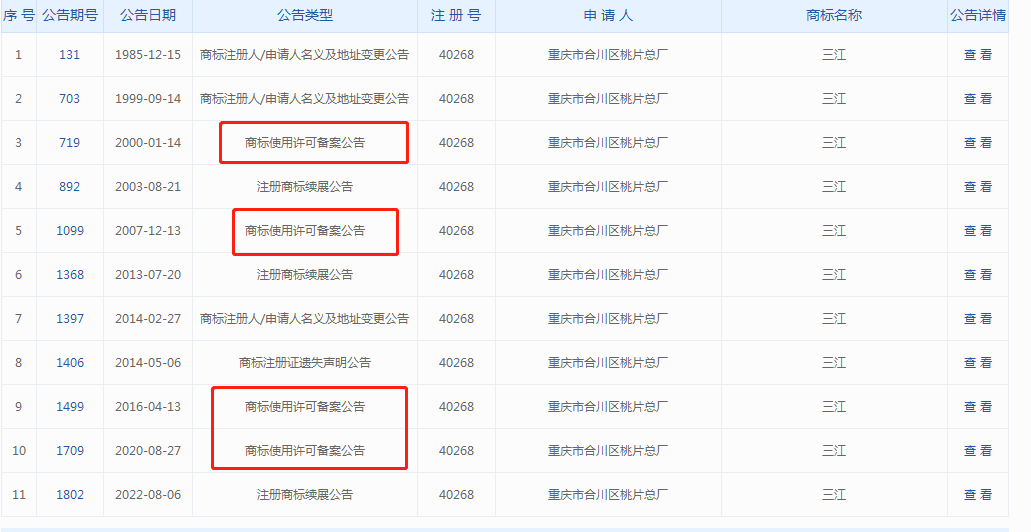Click 名义及地址变更公告 in the 2014-02-27 row
The image size is (1031, 532).
click(x=361, y=318)
